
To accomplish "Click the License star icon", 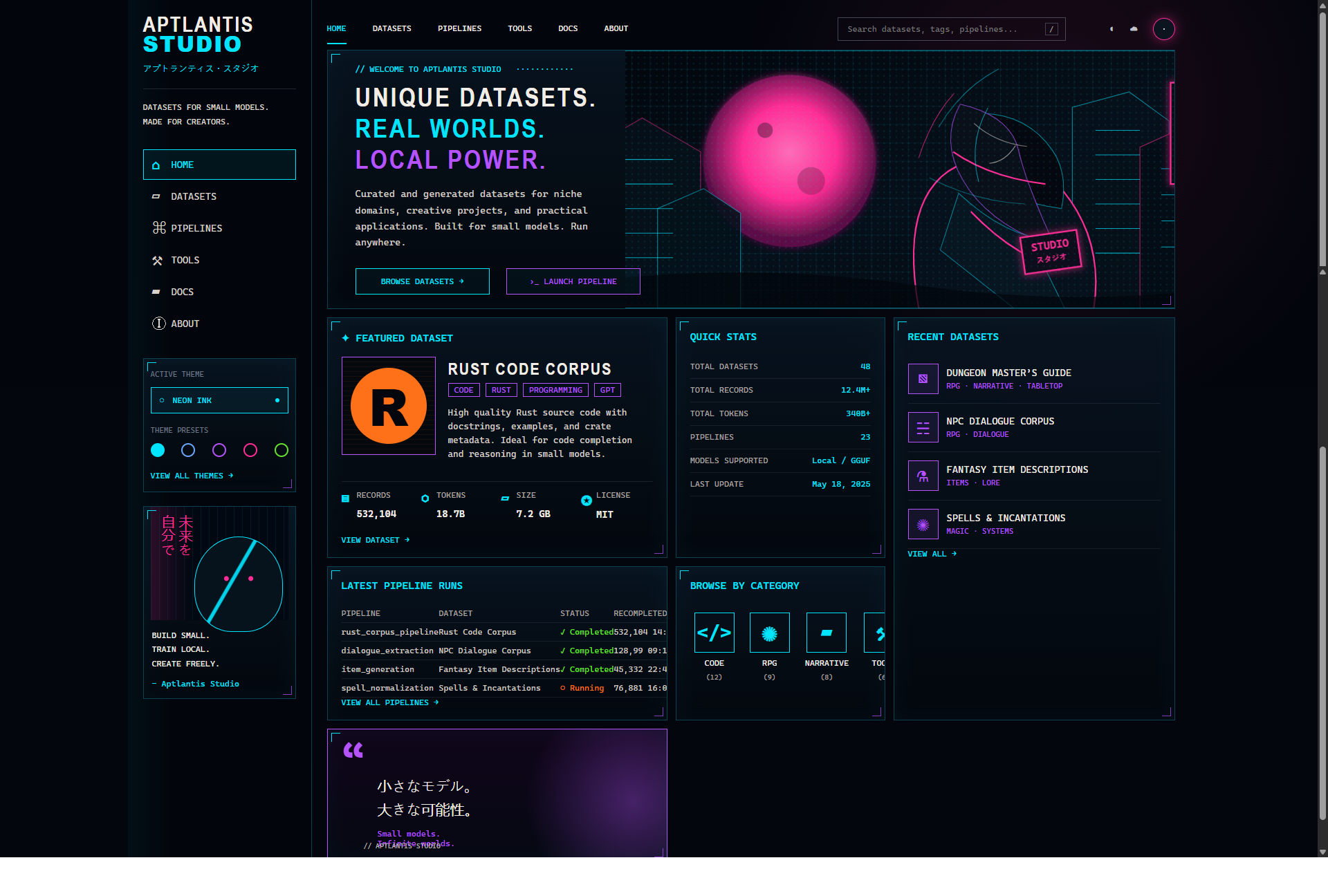I will tap(587, 501).
